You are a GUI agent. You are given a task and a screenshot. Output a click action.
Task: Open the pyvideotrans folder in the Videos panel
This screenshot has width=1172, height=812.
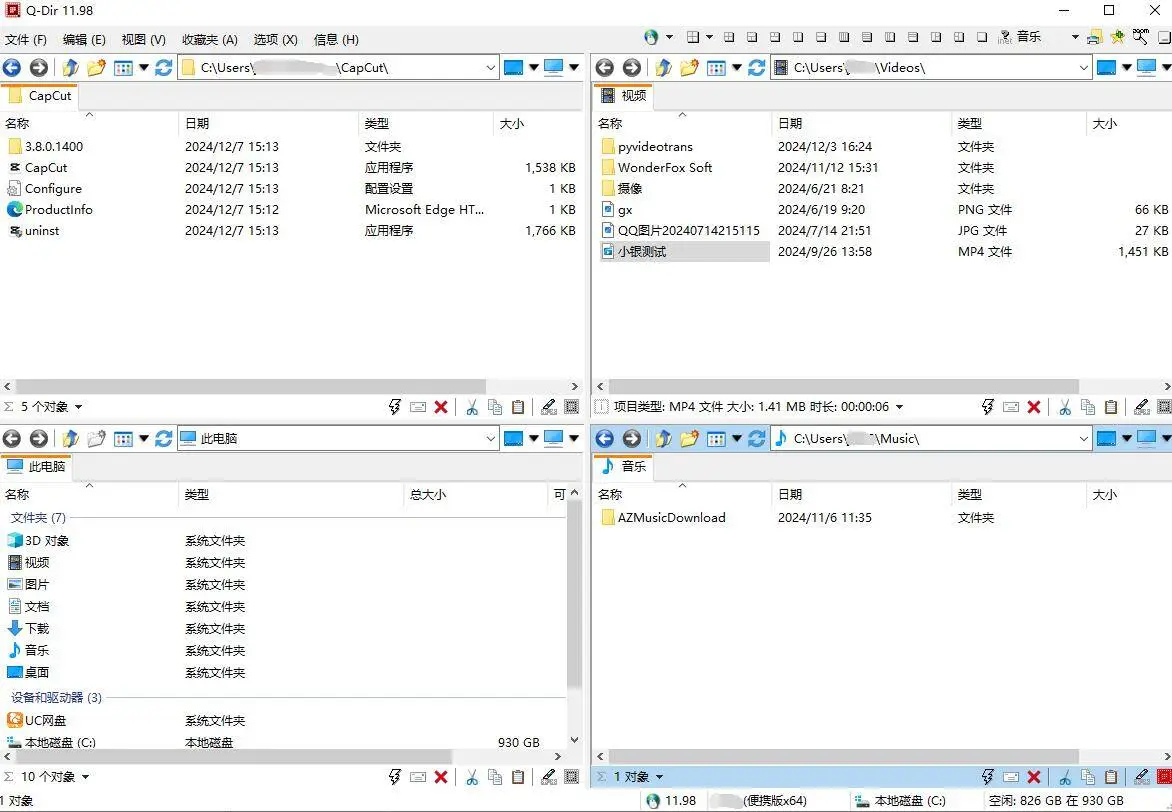click(x=653, y=146)
